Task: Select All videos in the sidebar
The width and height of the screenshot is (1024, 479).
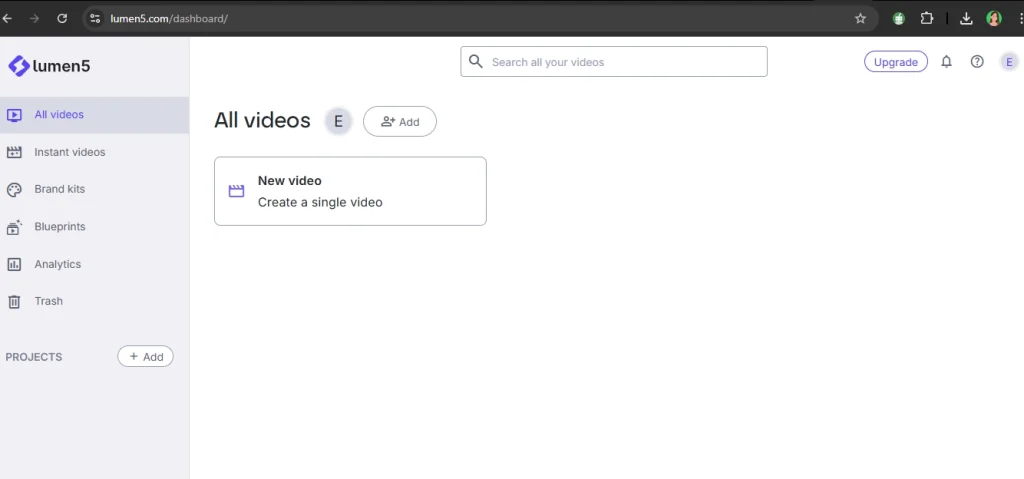Action: pyautogui.click(x=59, y=115)
